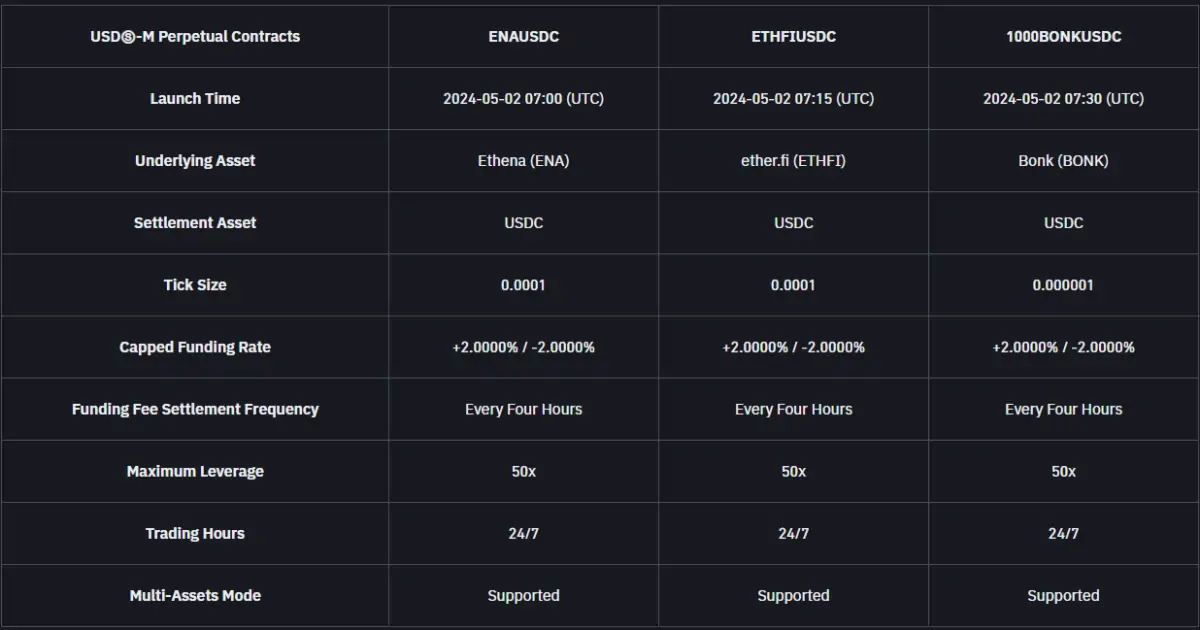Select the Capped Funding Rate label
Viewport: 1200px width, 630px height.
pos(195,347)
